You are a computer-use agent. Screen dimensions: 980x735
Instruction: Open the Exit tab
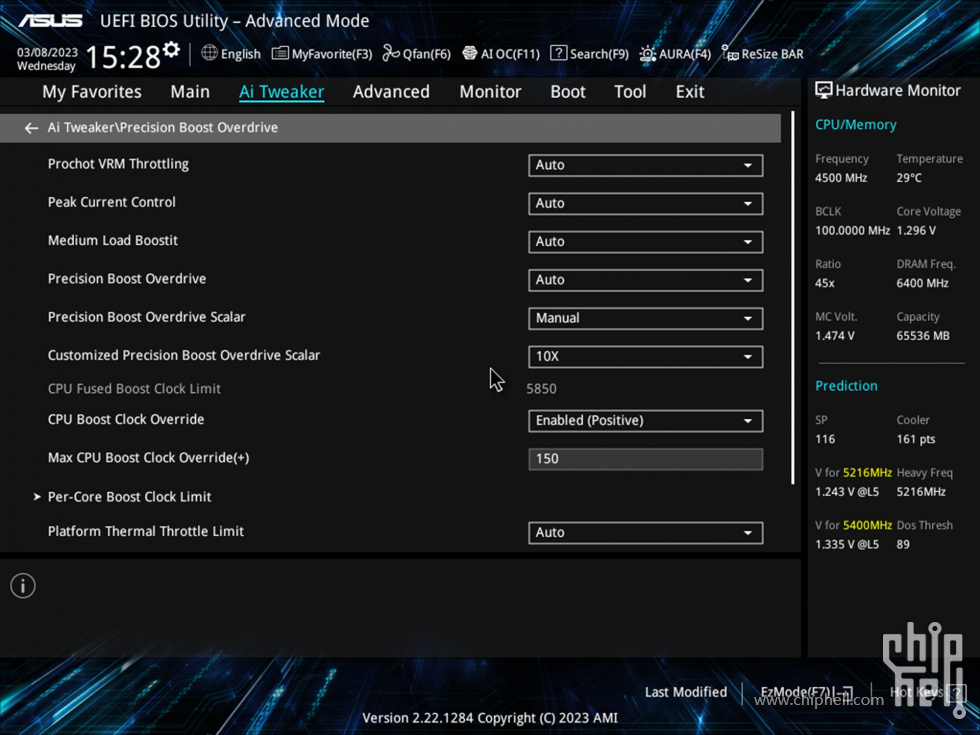[x=690, y=92]
